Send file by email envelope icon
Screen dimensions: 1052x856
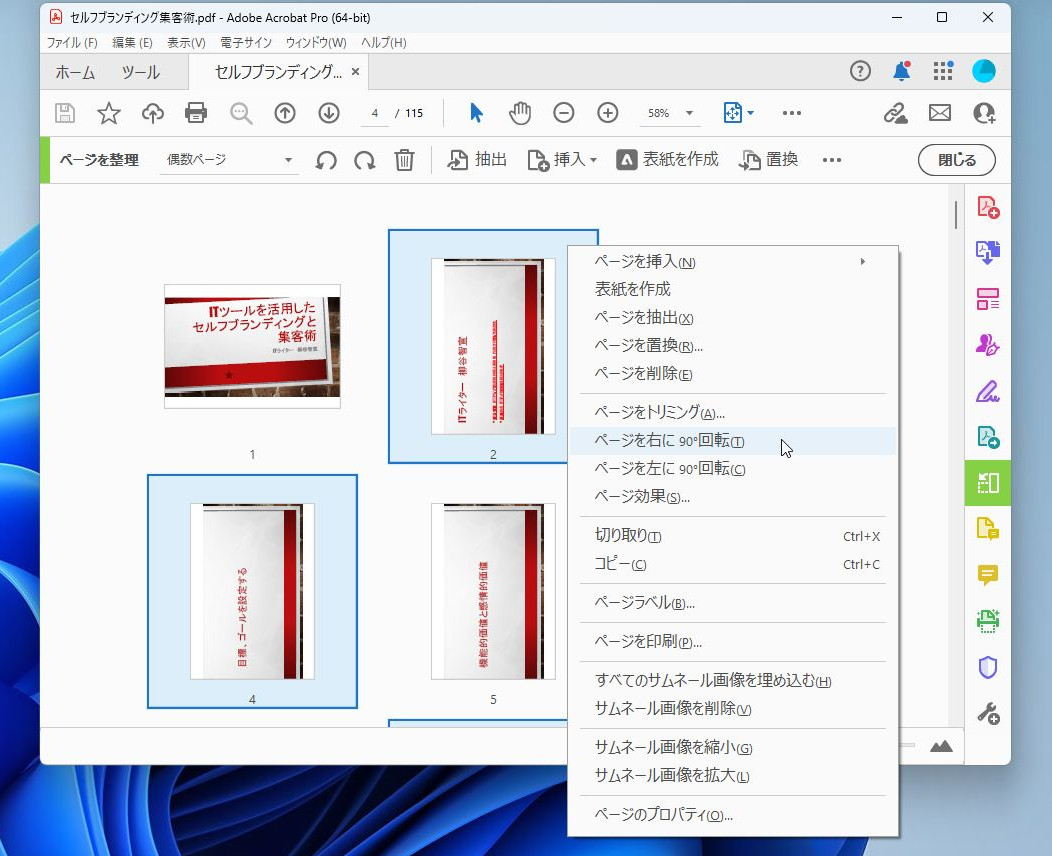coord(940,113)
